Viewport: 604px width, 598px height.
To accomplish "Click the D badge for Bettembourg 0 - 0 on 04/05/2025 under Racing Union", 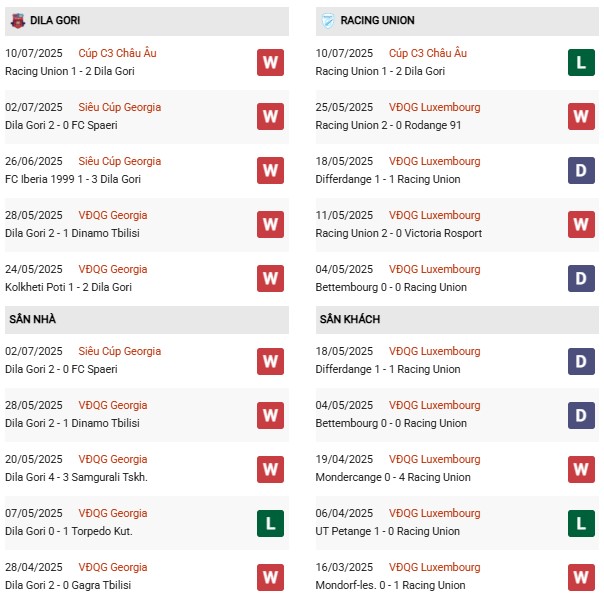I will 581,278.
